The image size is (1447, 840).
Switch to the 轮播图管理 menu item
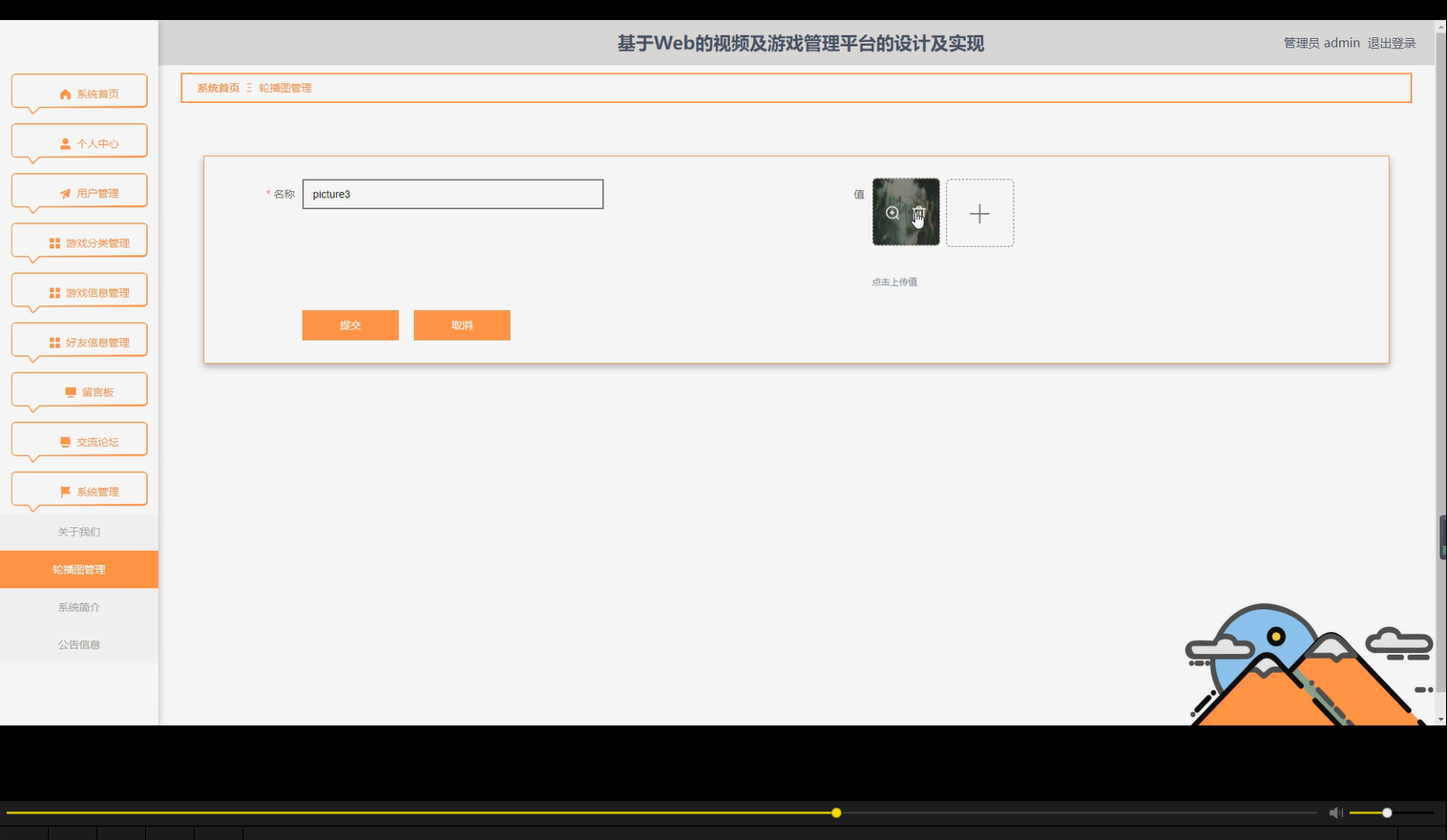point(79,569)
